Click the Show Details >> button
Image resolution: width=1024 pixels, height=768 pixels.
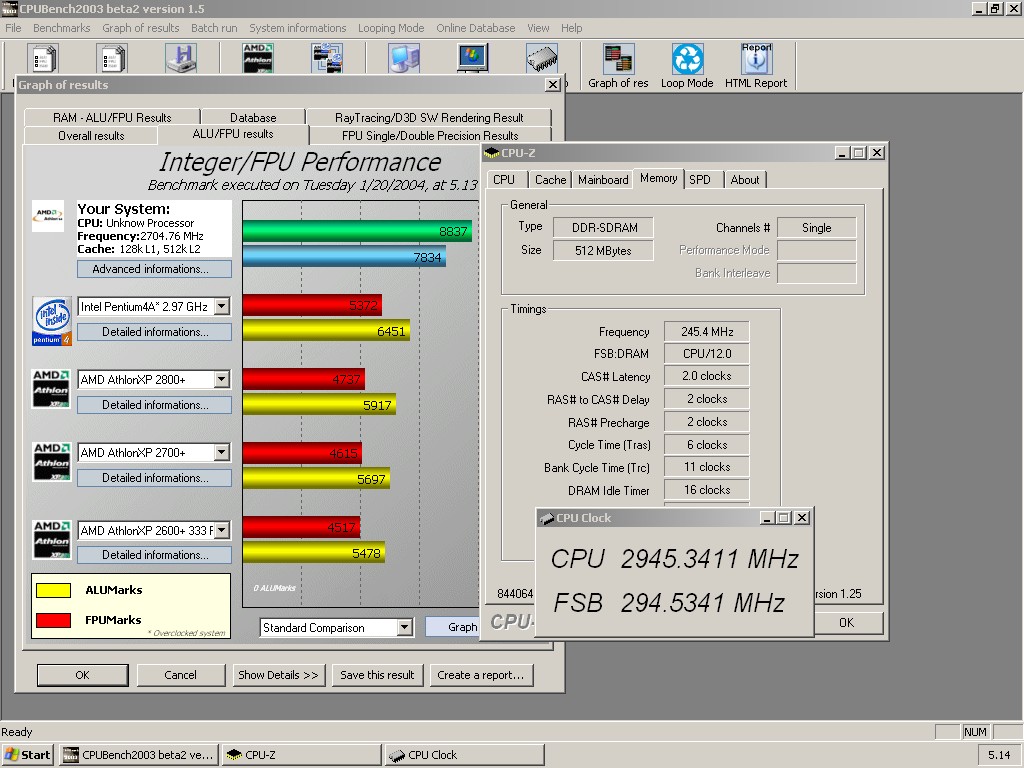pos(278,675)
